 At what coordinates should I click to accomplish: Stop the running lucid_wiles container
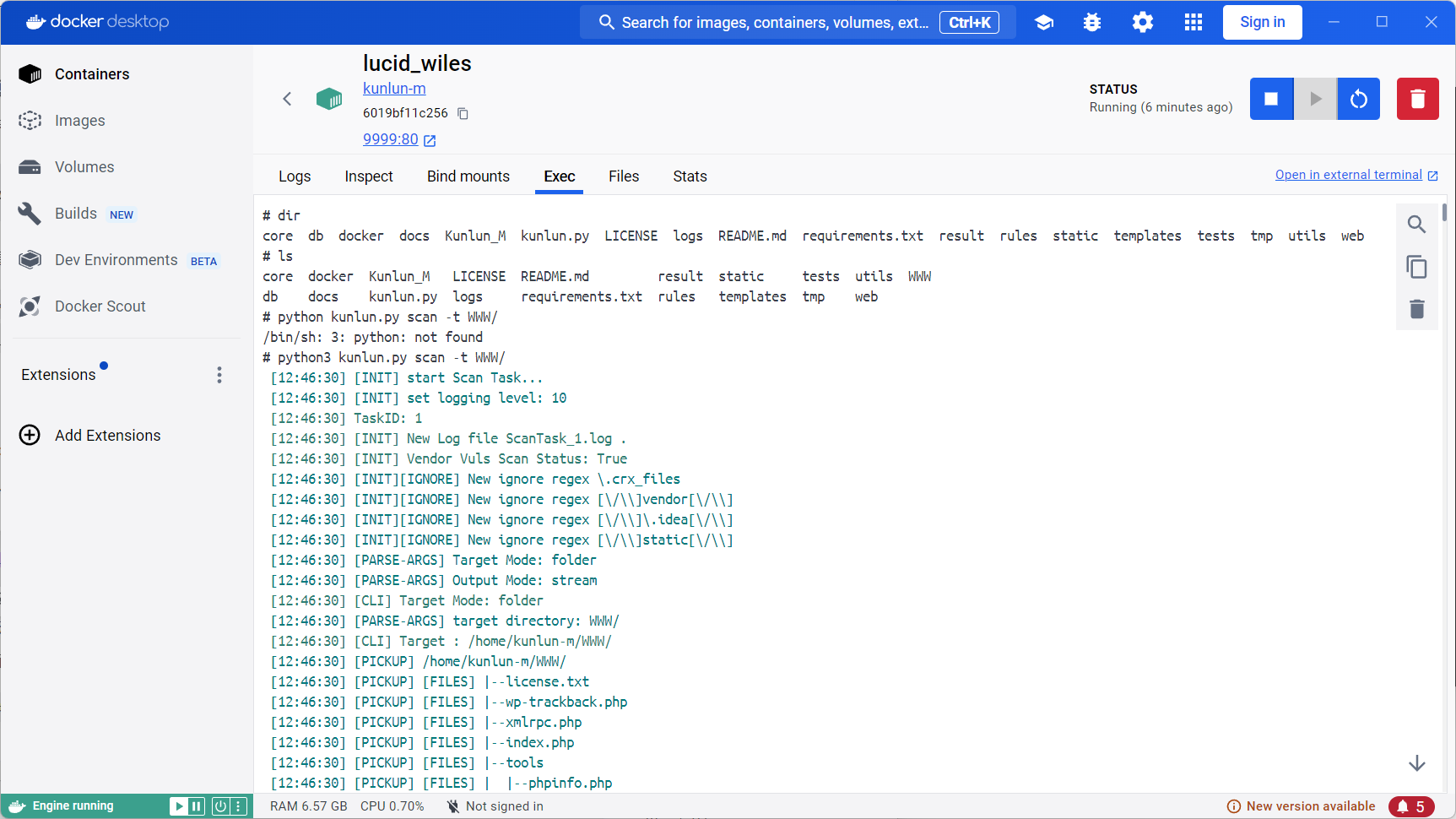tap(1271, 99)
